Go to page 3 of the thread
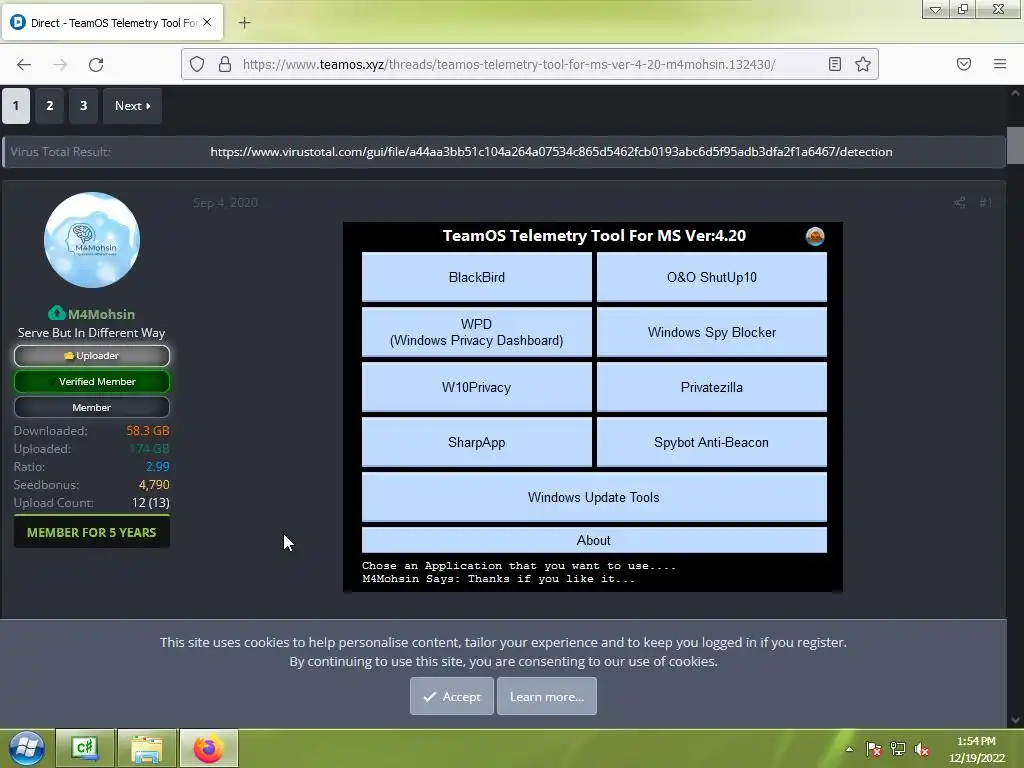 [x=84, y=106]
